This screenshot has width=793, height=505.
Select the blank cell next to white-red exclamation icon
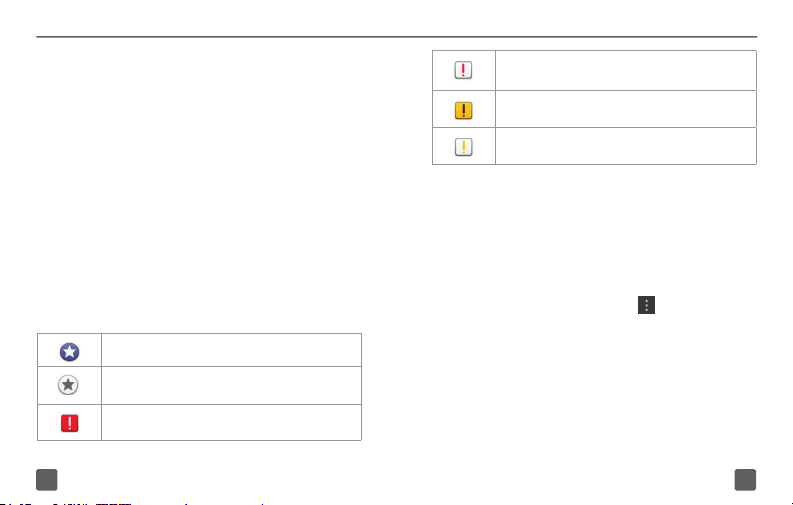[626, 70]
